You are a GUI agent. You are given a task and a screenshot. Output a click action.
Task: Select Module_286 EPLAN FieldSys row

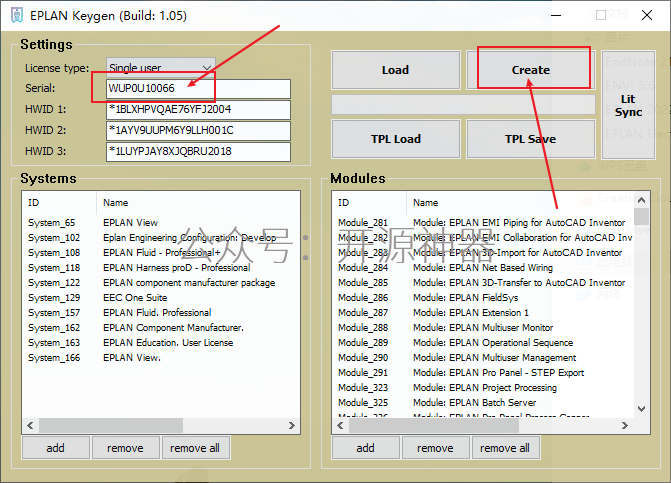tap(483, 298)
